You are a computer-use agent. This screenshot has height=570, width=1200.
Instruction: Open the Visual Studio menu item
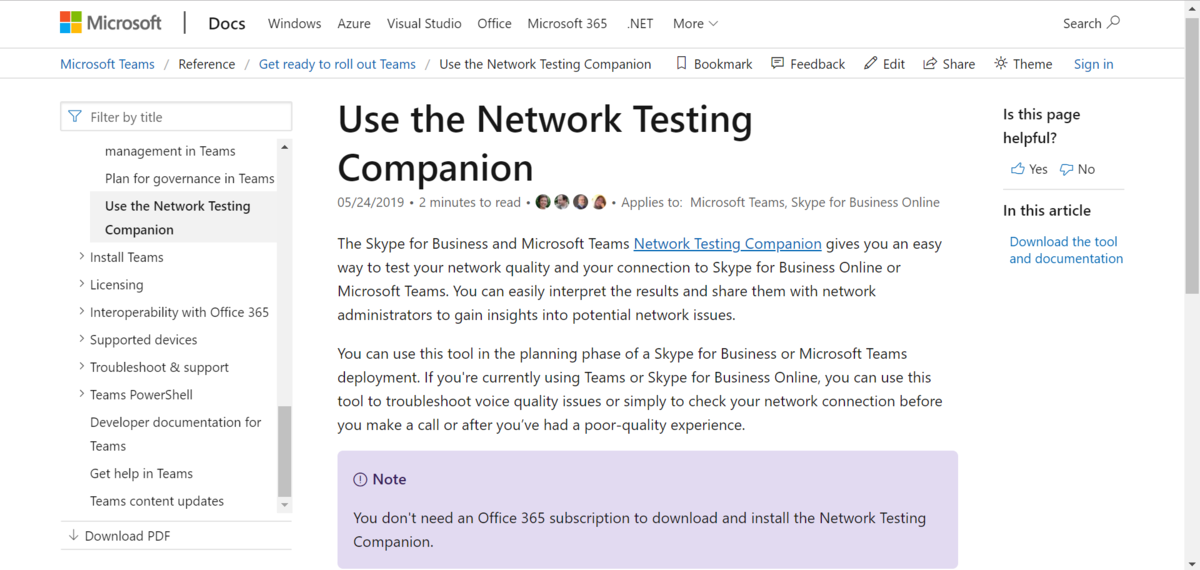[x=424, y=23]
